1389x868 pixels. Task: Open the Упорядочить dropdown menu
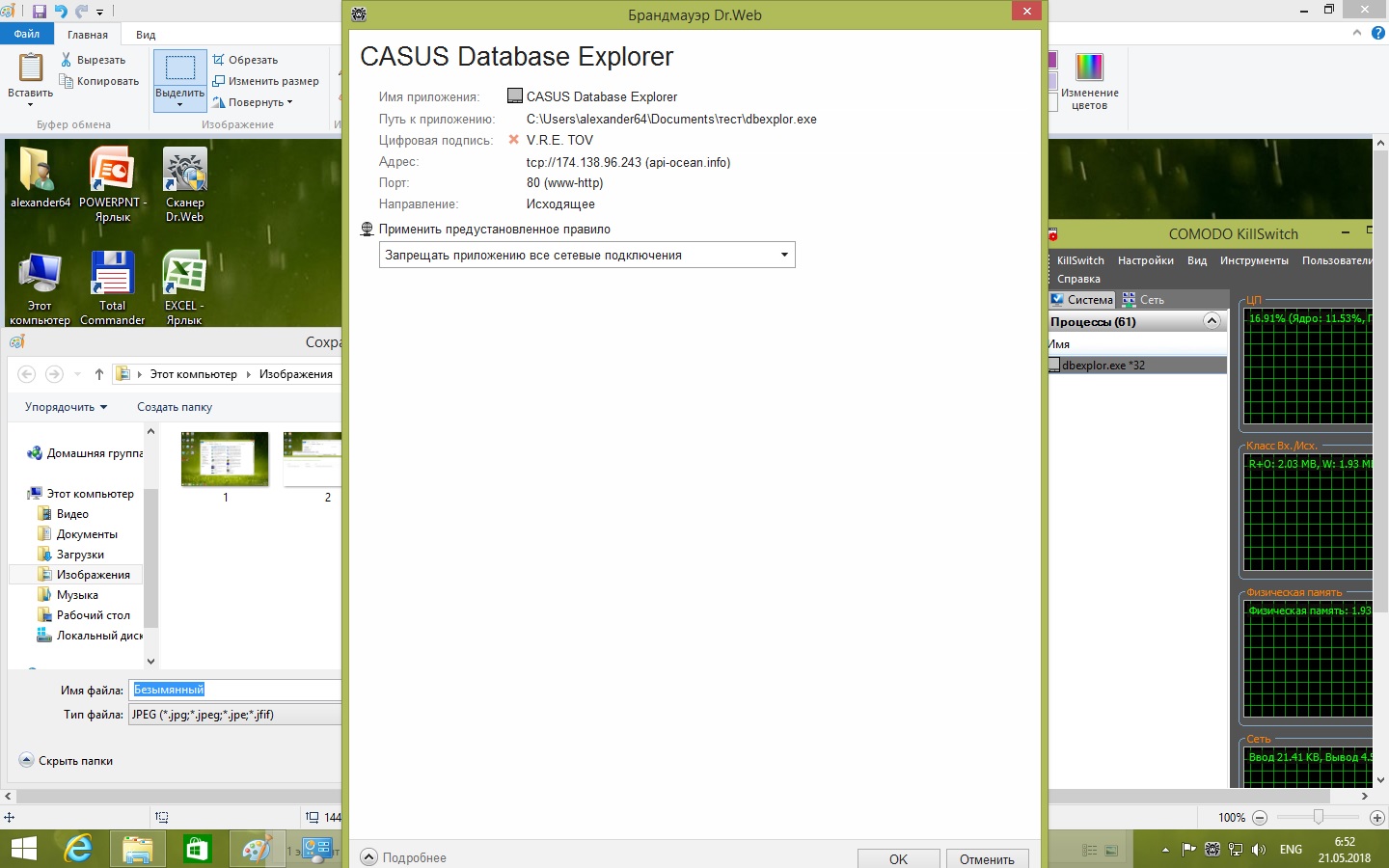tap(67, 407)
